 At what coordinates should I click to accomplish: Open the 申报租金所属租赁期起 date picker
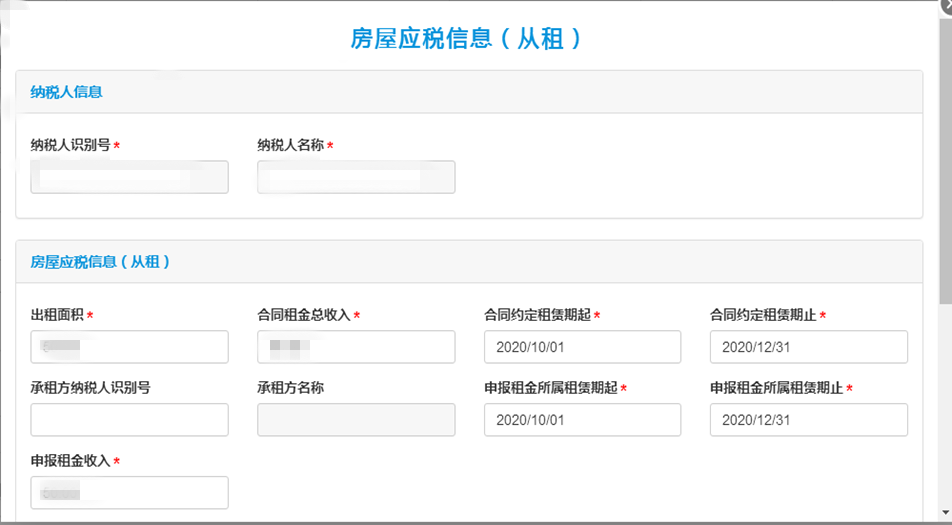[x=582, y=420]
